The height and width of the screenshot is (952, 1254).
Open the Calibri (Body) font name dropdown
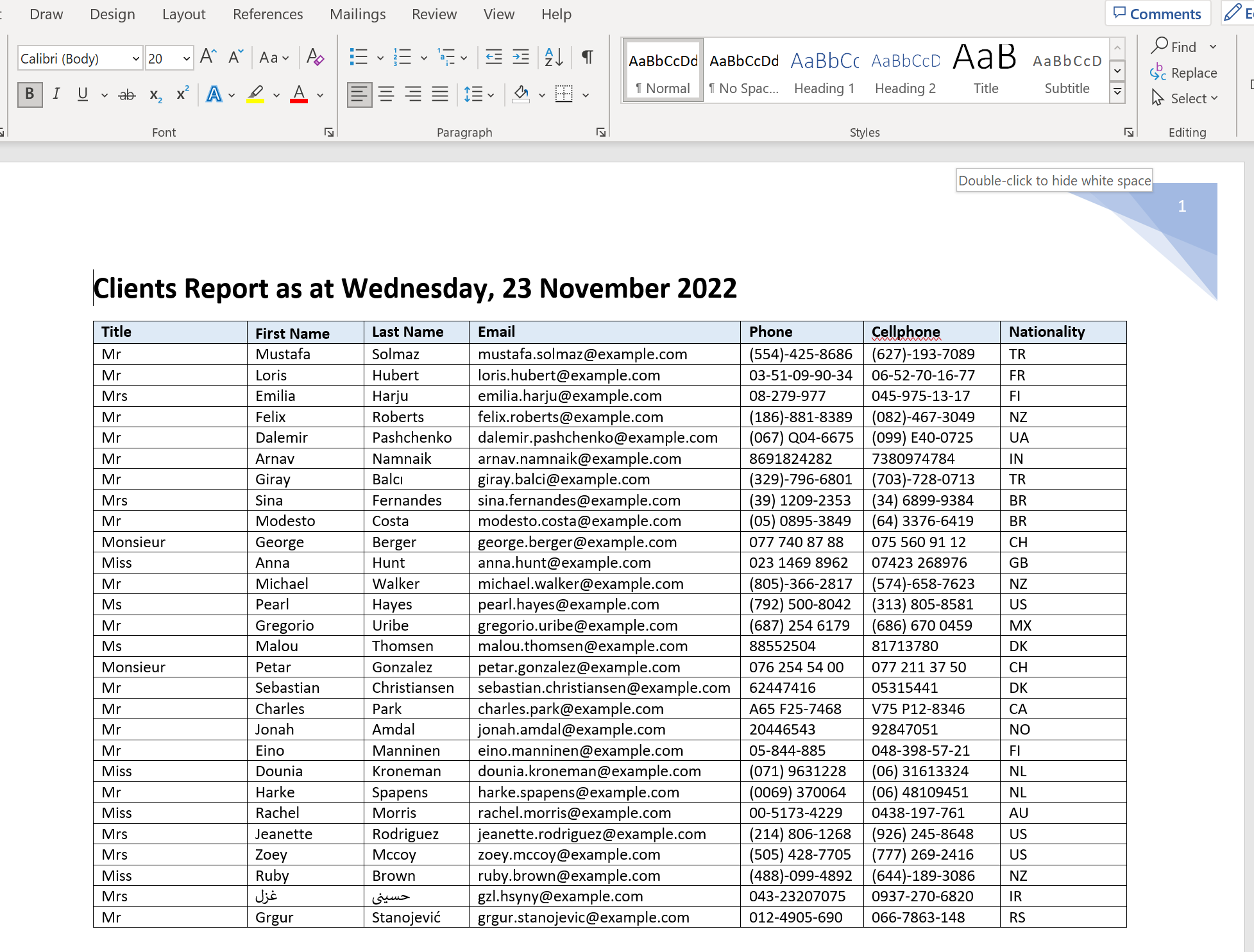point(135,59)
